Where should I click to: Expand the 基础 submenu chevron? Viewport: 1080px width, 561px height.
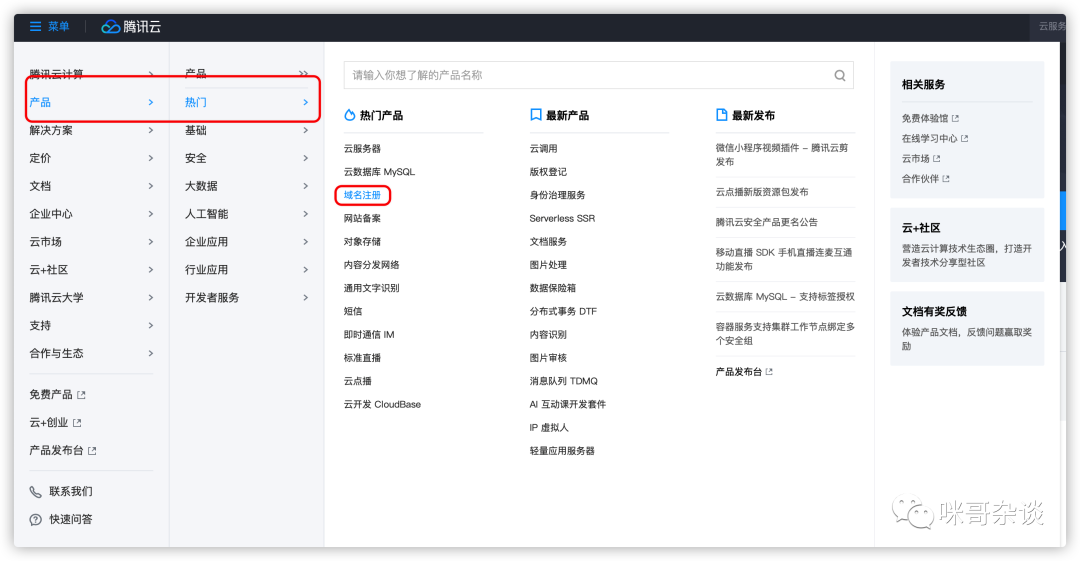(x=306, y=130)
